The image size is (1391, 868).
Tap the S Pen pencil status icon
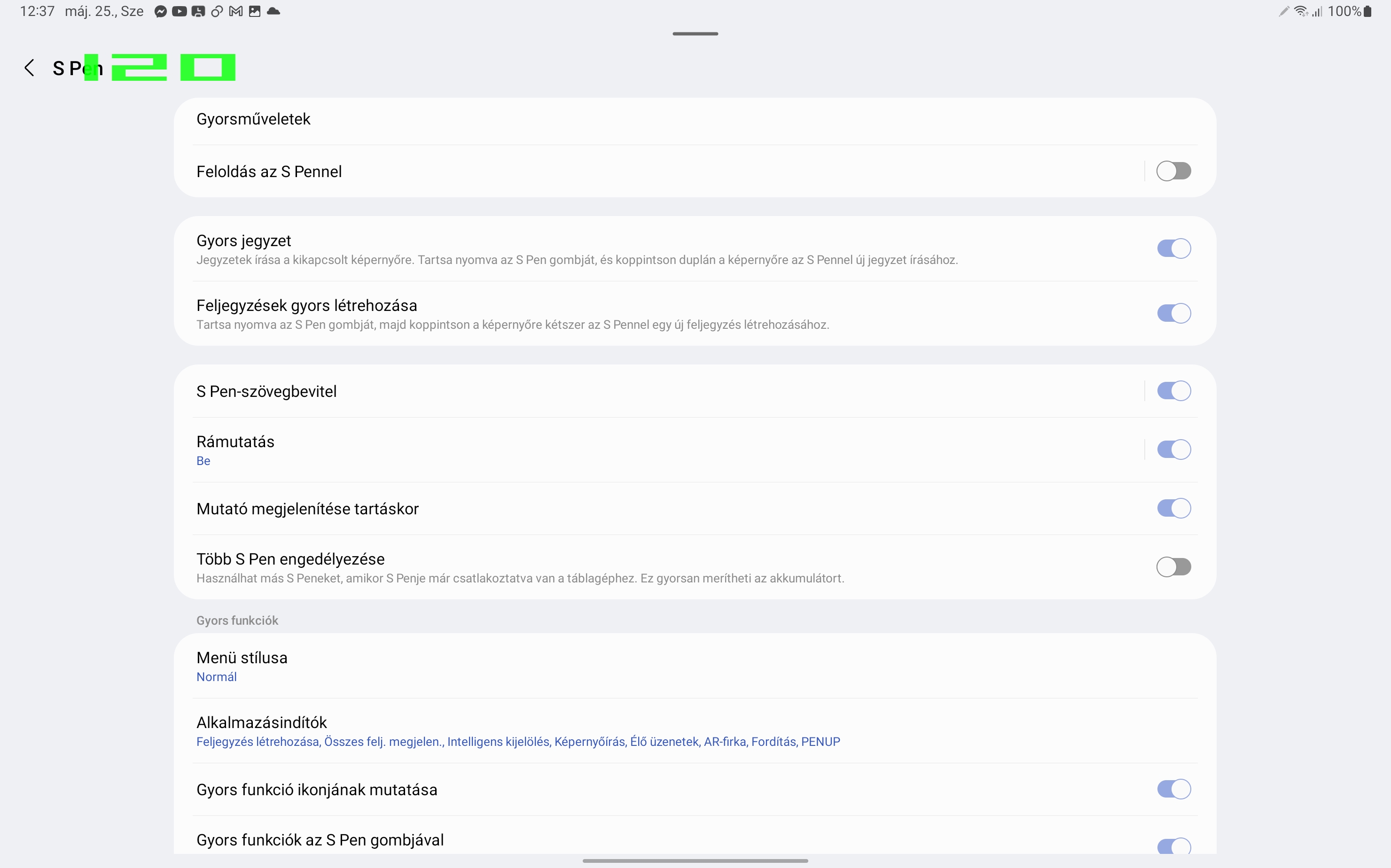[x=1283, y=11]
